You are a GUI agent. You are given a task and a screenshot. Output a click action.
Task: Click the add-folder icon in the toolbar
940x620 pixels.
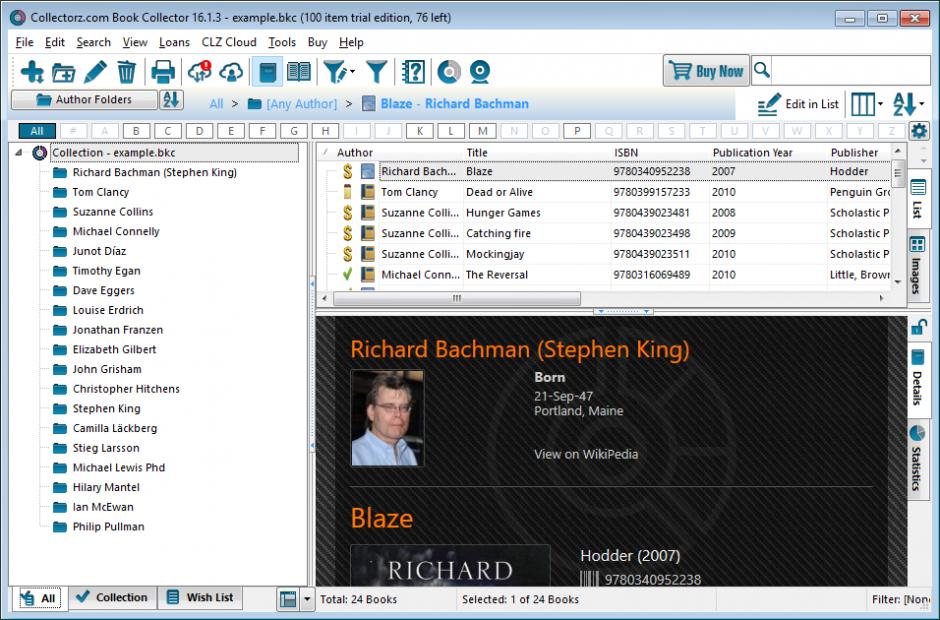(x=64, y=73)
